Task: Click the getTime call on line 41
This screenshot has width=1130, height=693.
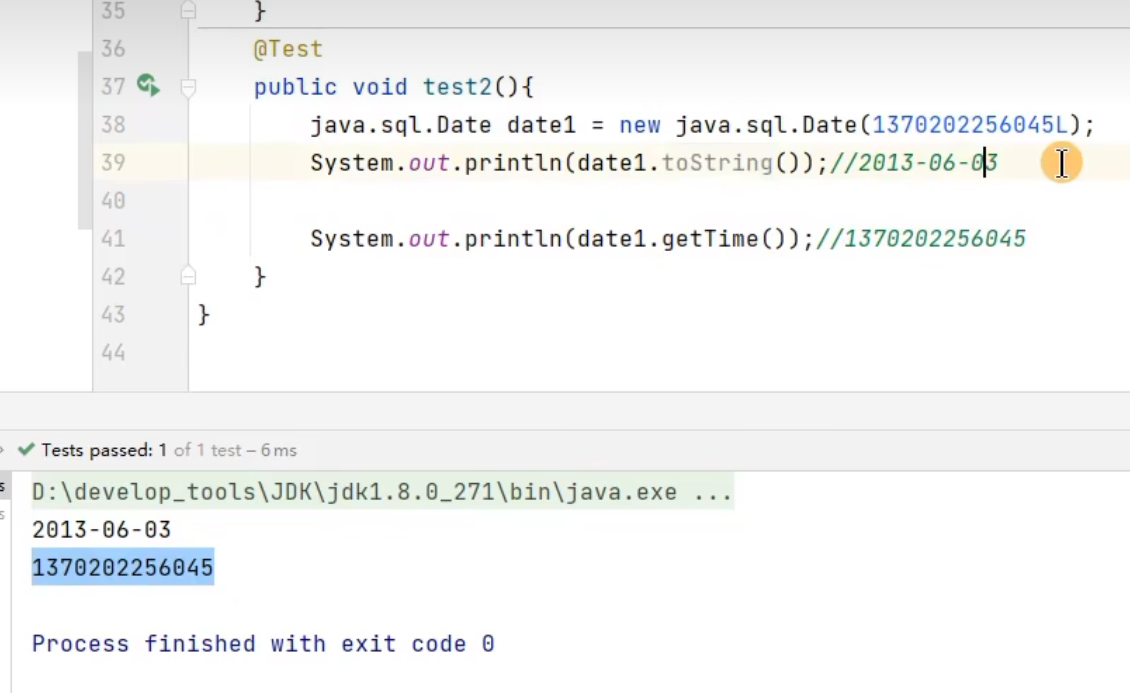Action: coord(710,238)
